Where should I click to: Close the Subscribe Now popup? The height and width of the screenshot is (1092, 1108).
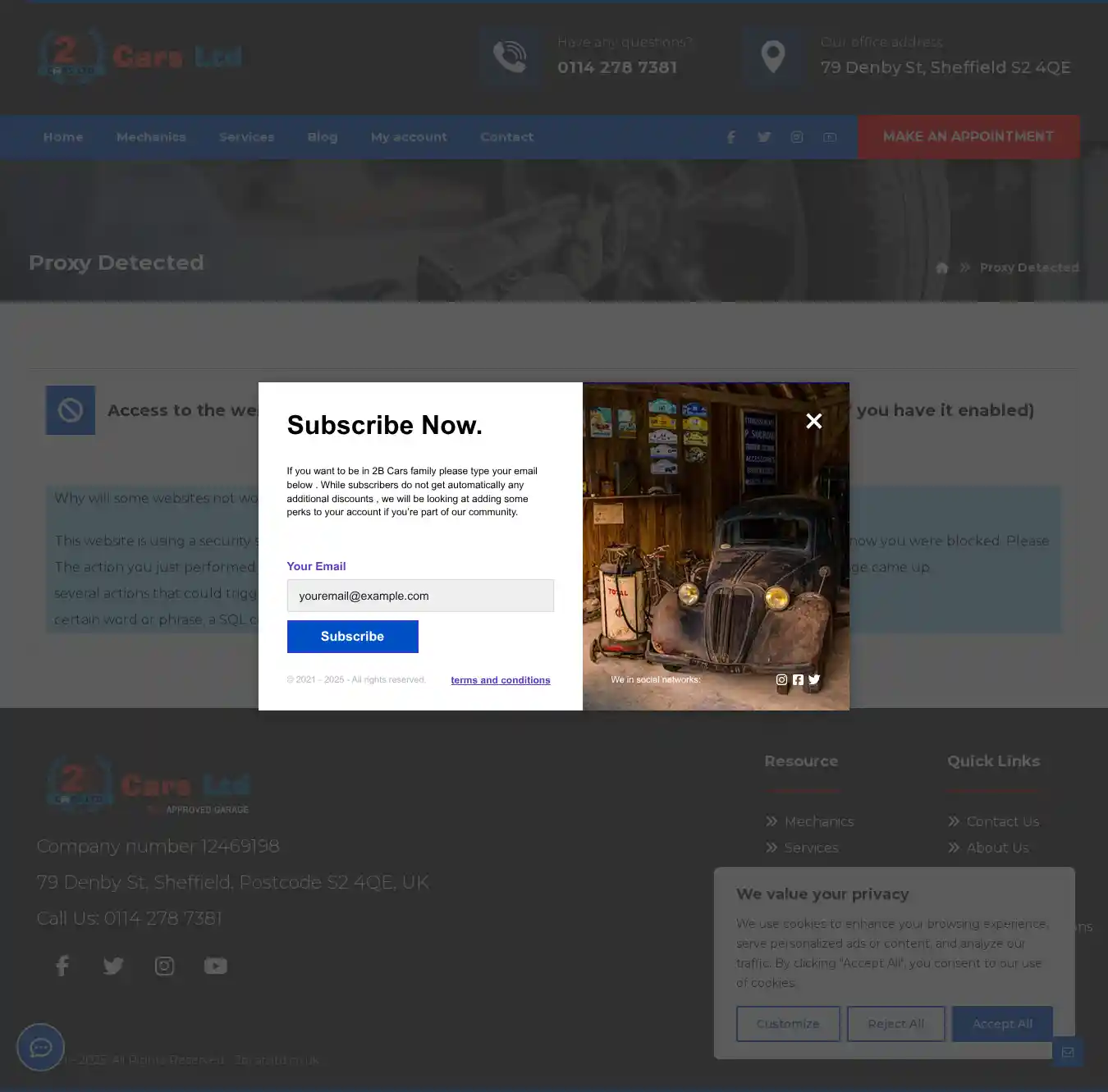(x=813, y=421)
